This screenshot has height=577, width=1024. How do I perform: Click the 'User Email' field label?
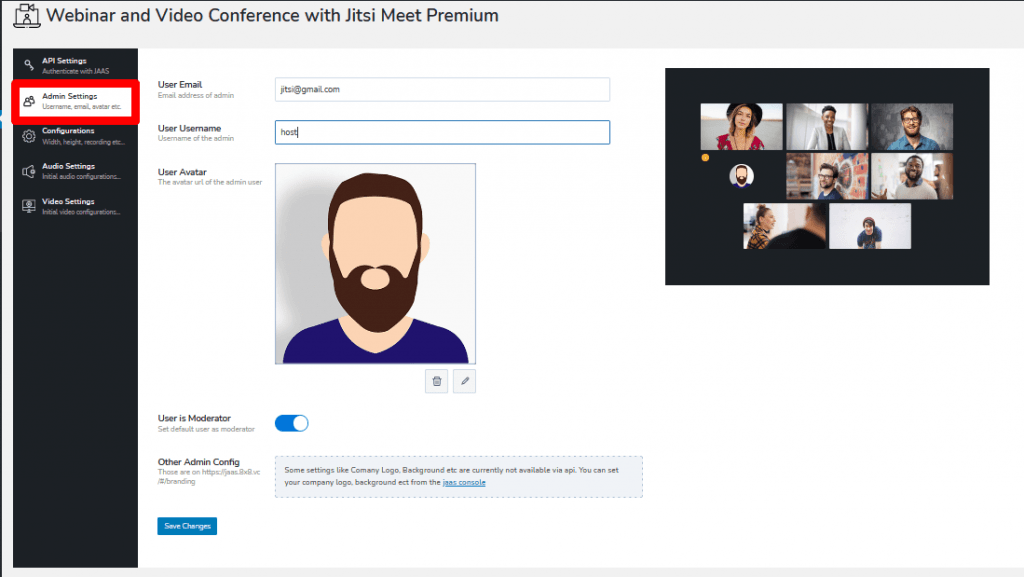[180, 84]
